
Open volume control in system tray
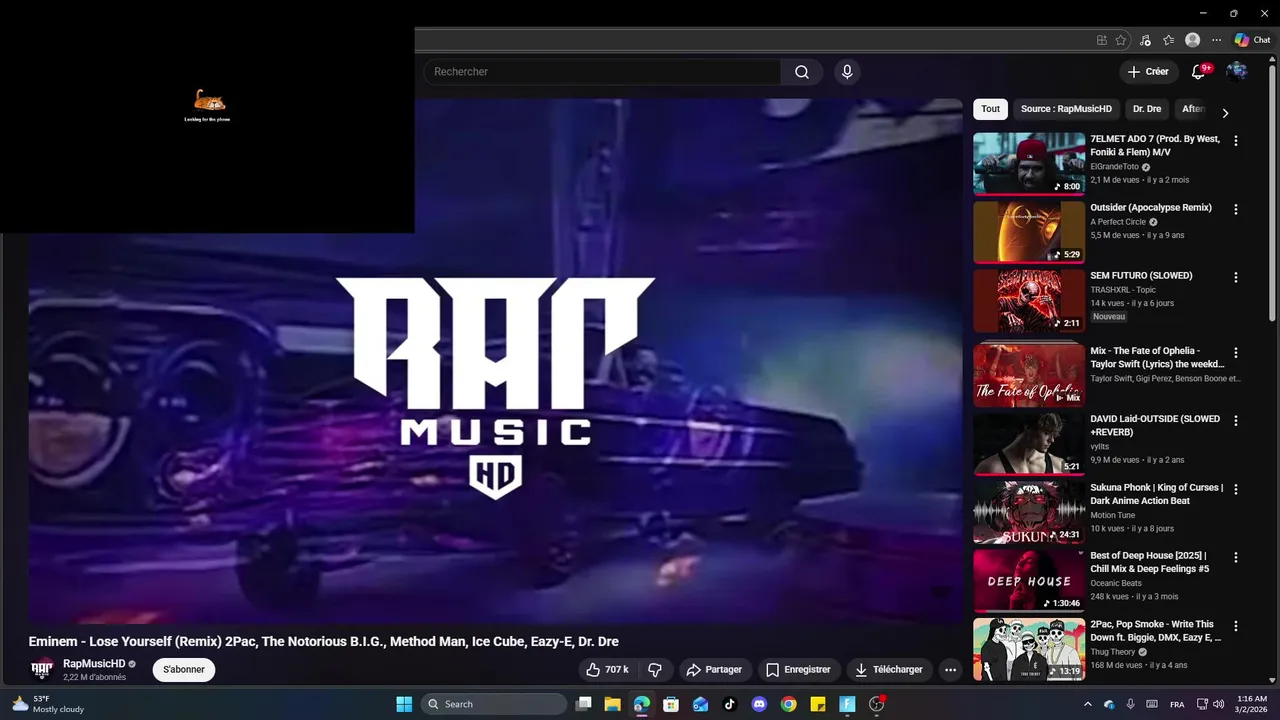click(1220, 704)
